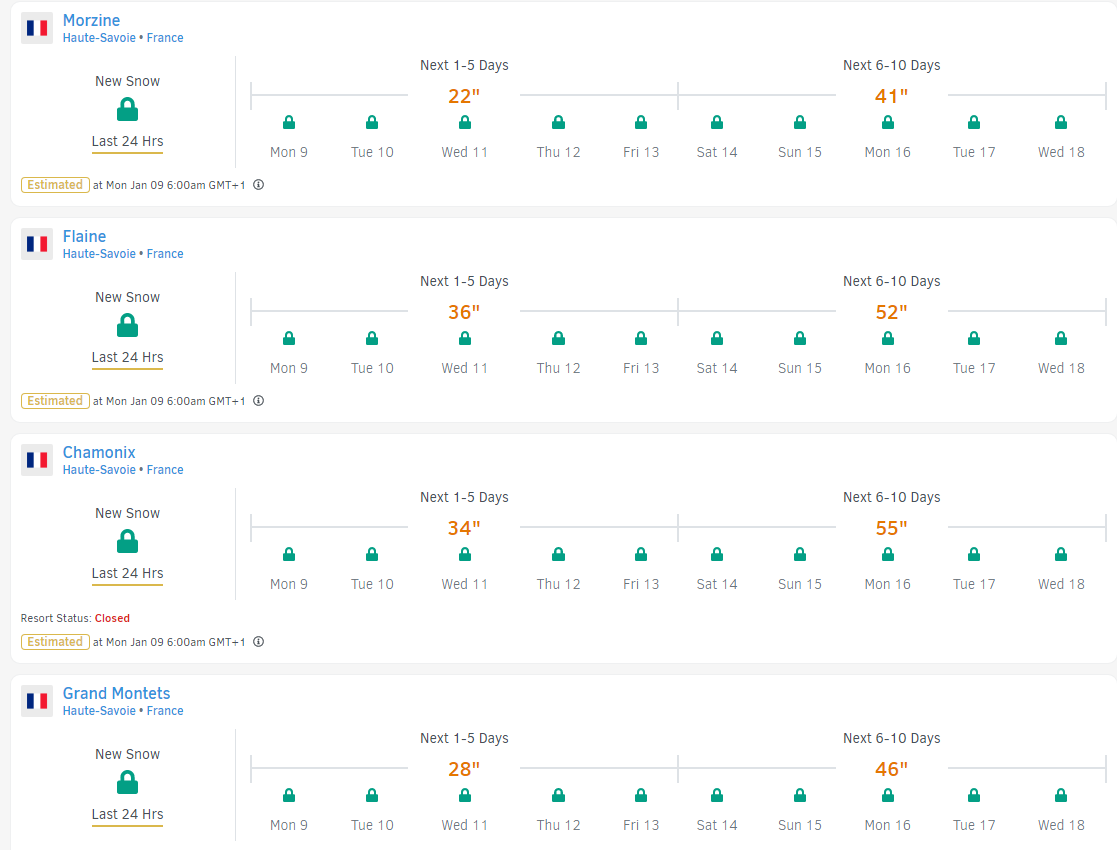Click the lock icon above Morzine Wed 11
This screenshot has height=850, width=1117.
point(465,123)
